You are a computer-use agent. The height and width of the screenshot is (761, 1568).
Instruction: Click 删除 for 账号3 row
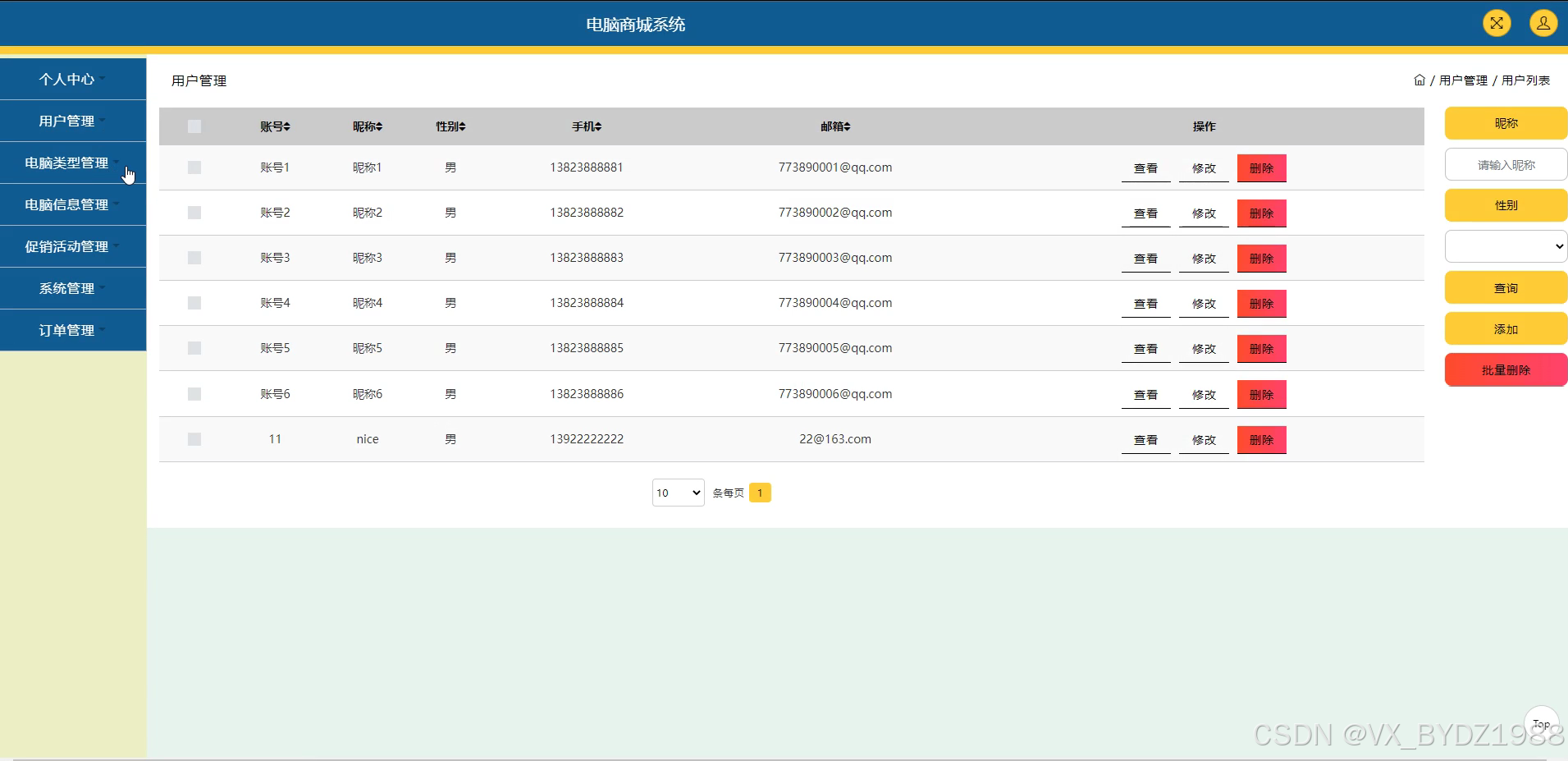1261,259
